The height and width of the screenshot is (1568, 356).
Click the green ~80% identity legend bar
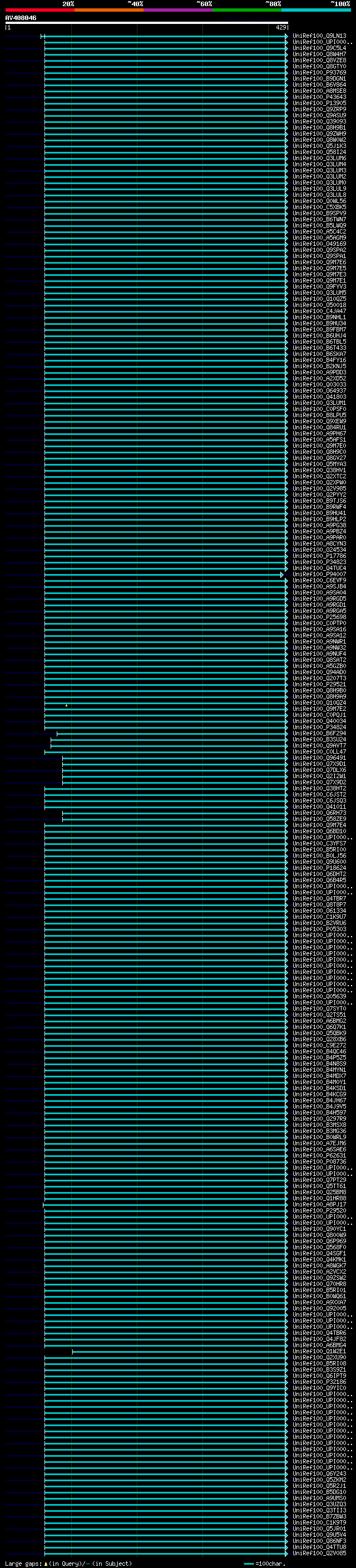click(247, 10)
